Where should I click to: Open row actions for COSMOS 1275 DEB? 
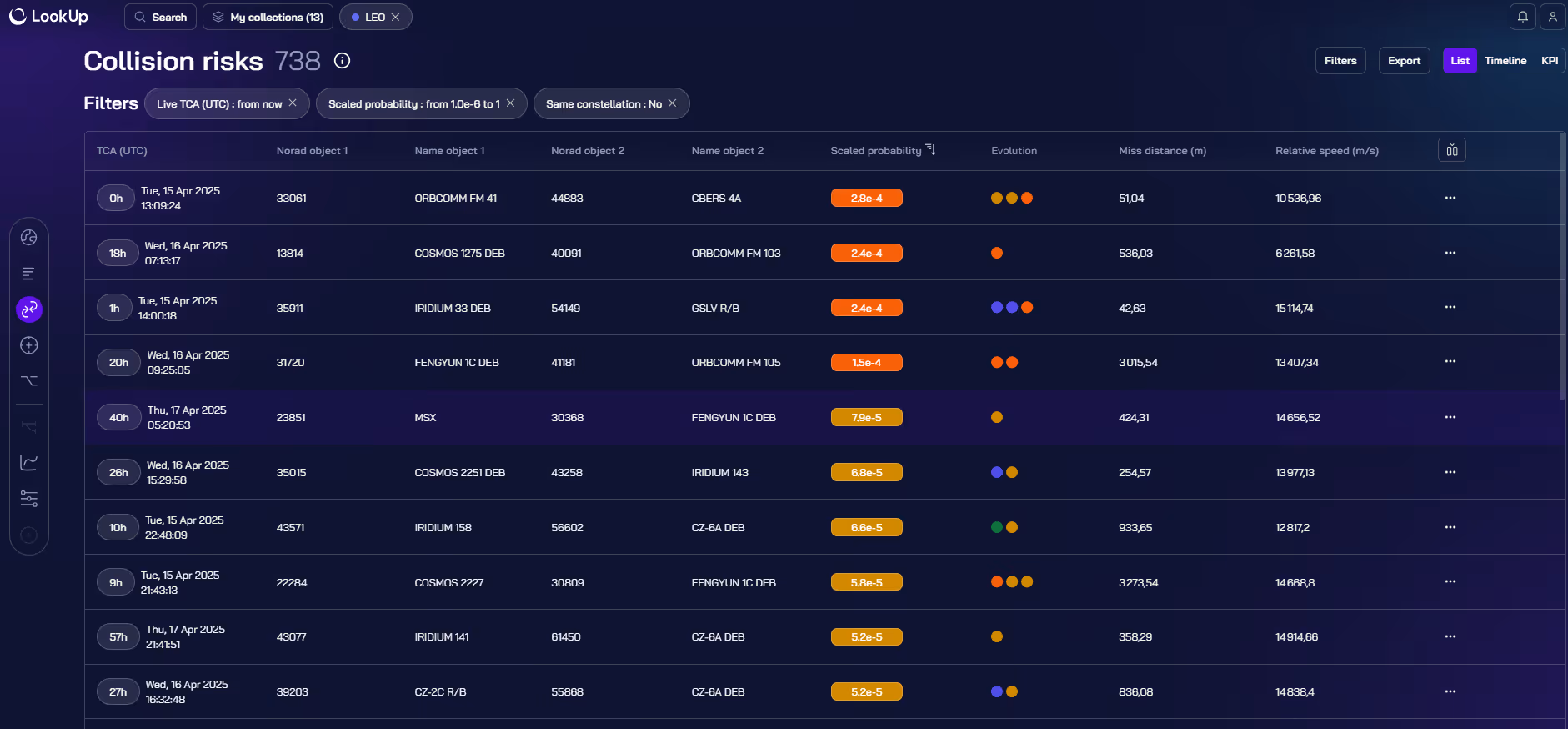(x=1450, y=253)
